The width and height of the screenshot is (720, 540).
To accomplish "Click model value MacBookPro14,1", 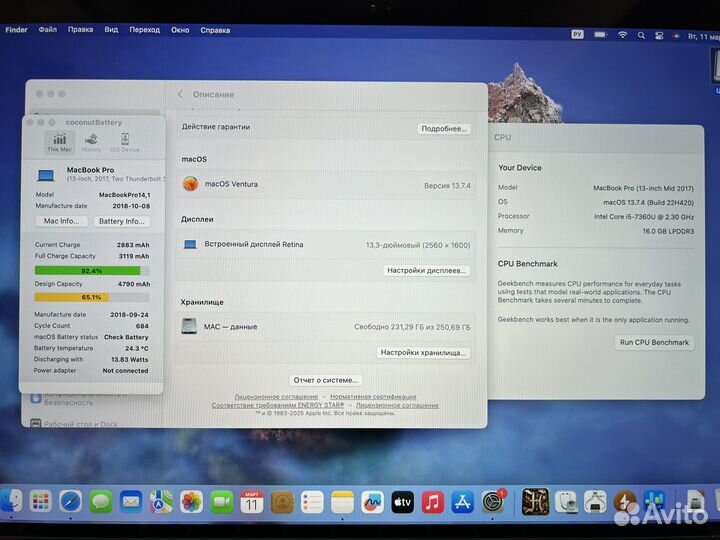I will pos(124,195).
